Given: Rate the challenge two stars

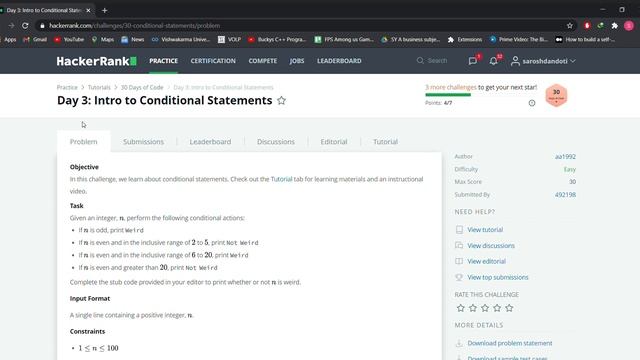Looking at the screenshot, I should tap(473, 308).
